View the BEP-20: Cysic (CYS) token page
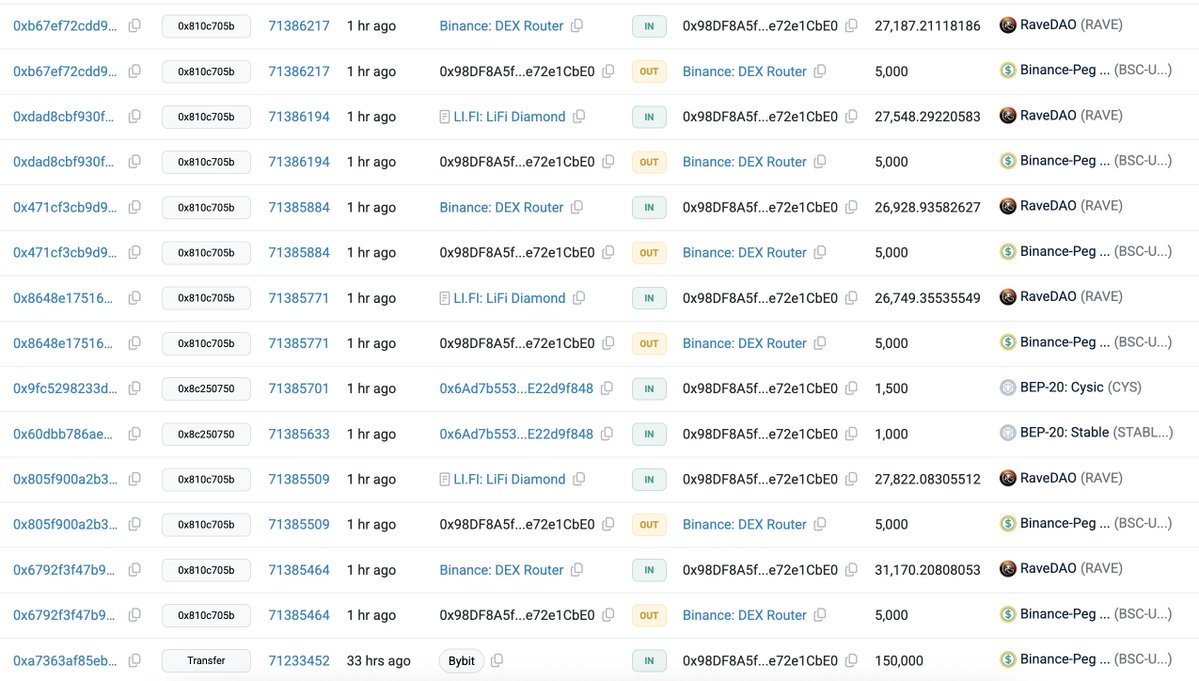This screenshot has width=1199, height=681. tap(1080, 387)
